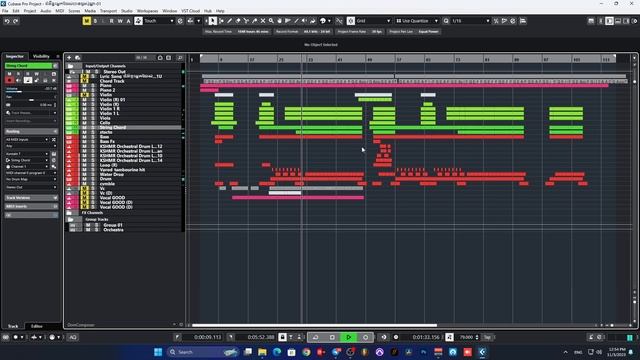Mute the Cello track
Screen dimensions: 640x360
84,123
